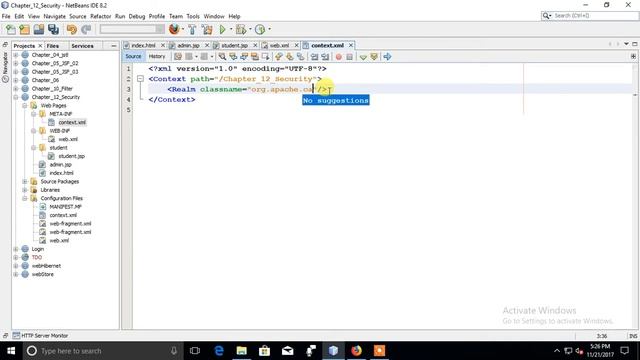640x360 pixels.
Task: Click the Open Project toolbar icon
Action: [39, 29]
